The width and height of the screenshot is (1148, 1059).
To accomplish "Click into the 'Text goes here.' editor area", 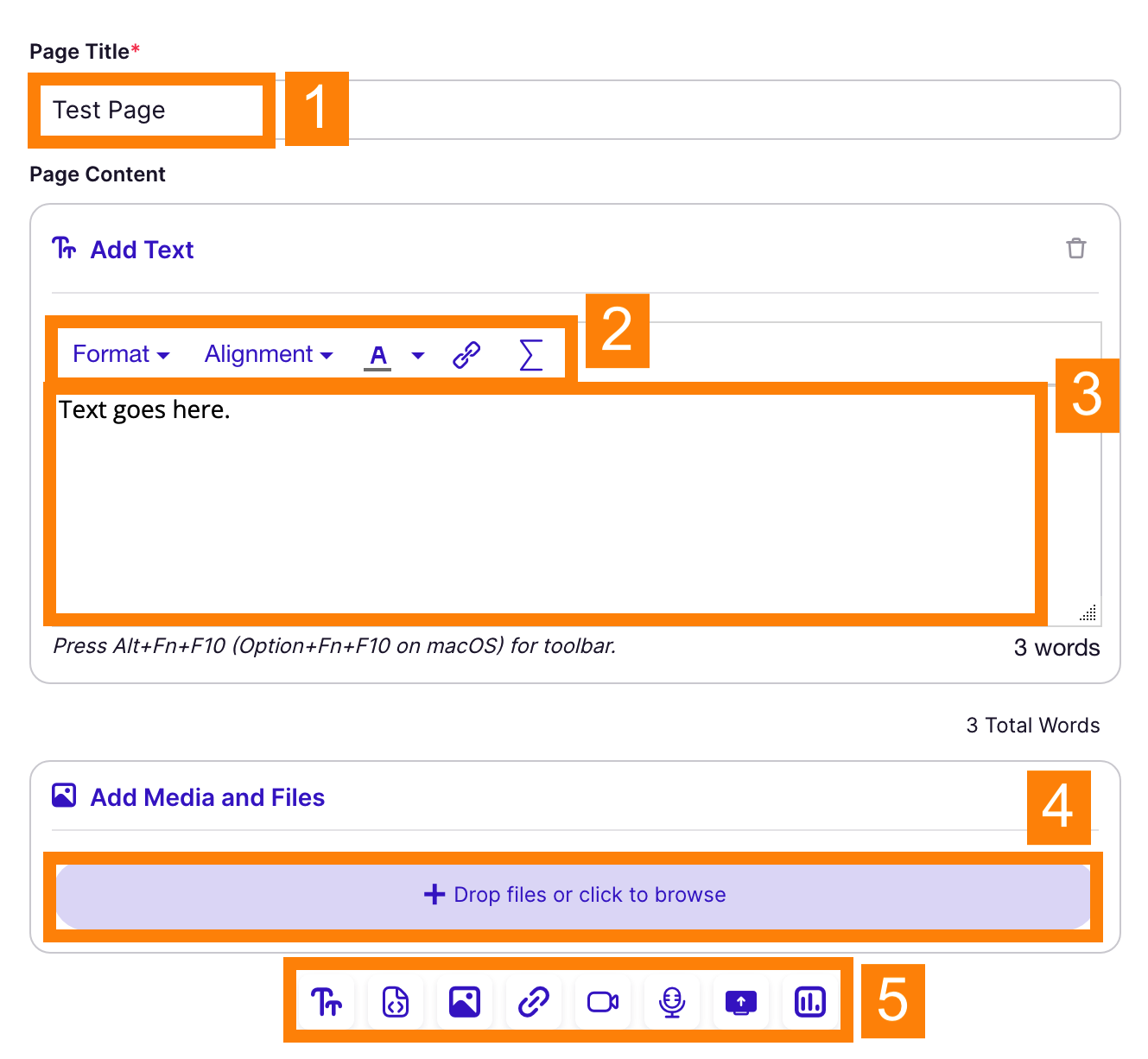I will [544, 501].
